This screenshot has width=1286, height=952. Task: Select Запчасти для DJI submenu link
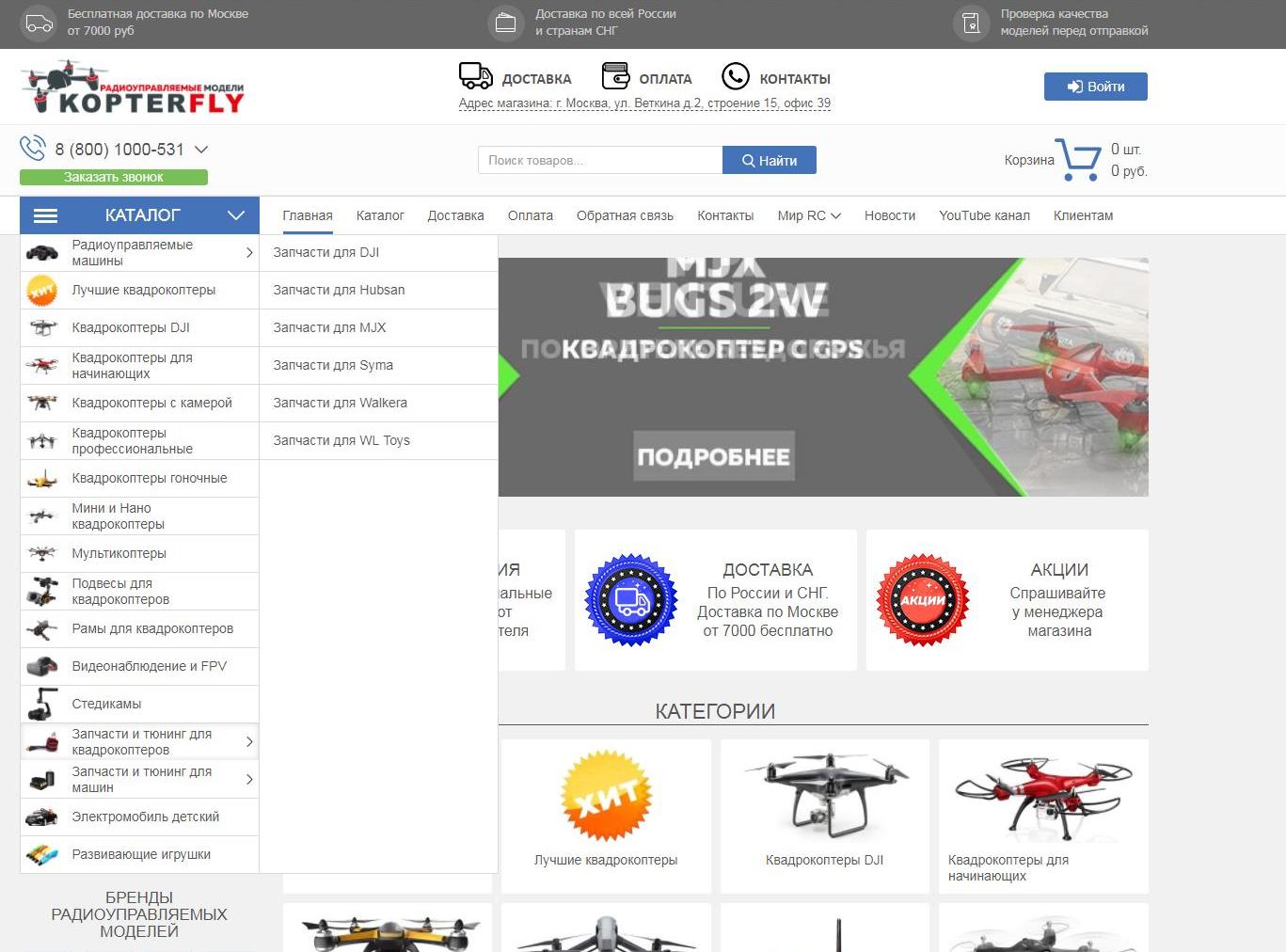(326, 252)
